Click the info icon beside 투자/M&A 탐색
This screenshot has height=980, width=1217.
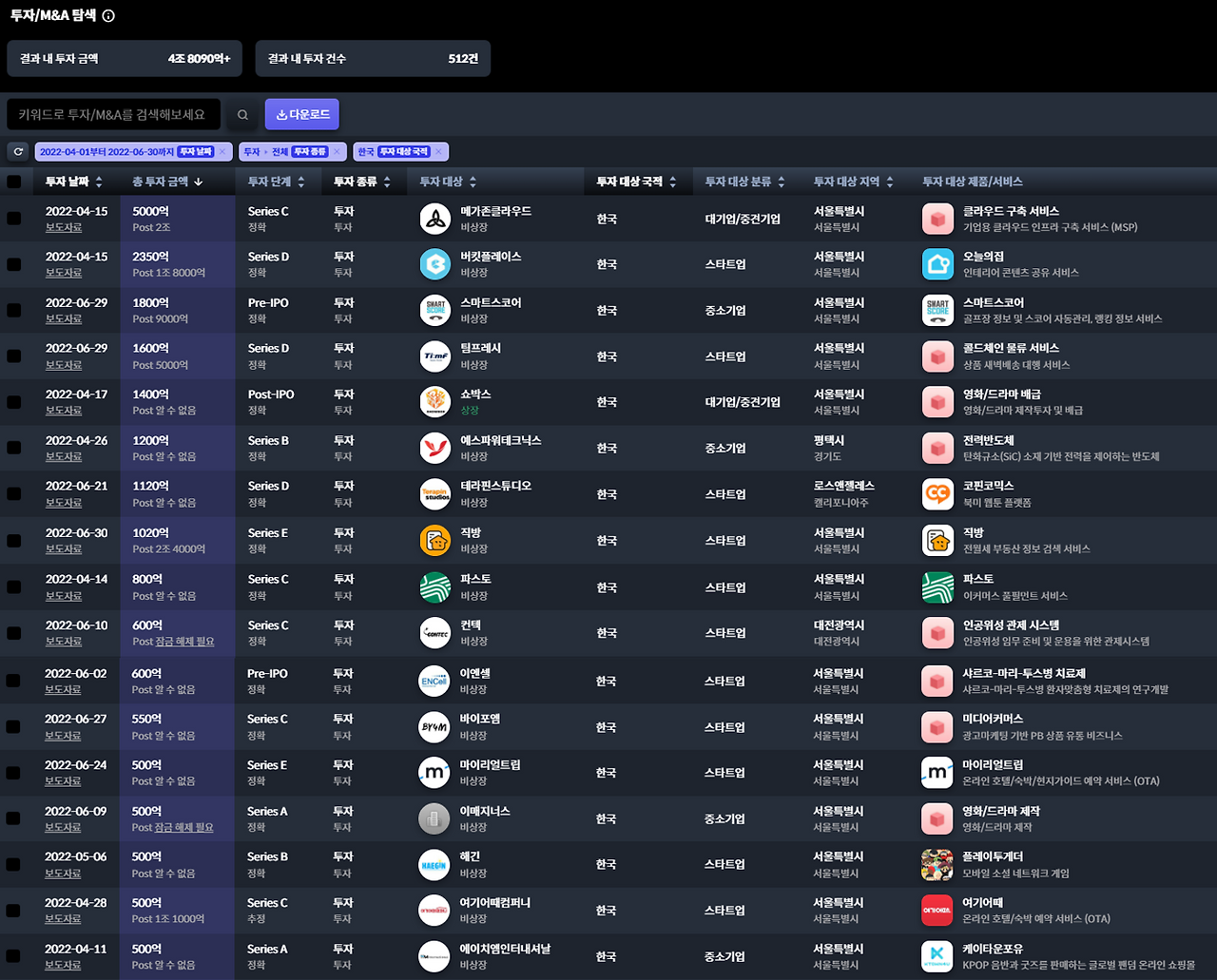click(108, 16)
